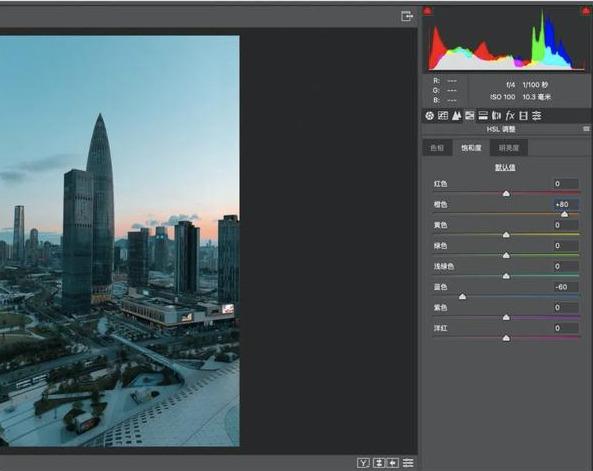Click the 蓝色 -60 value field

pyautogui.click(x=565, y=287)
